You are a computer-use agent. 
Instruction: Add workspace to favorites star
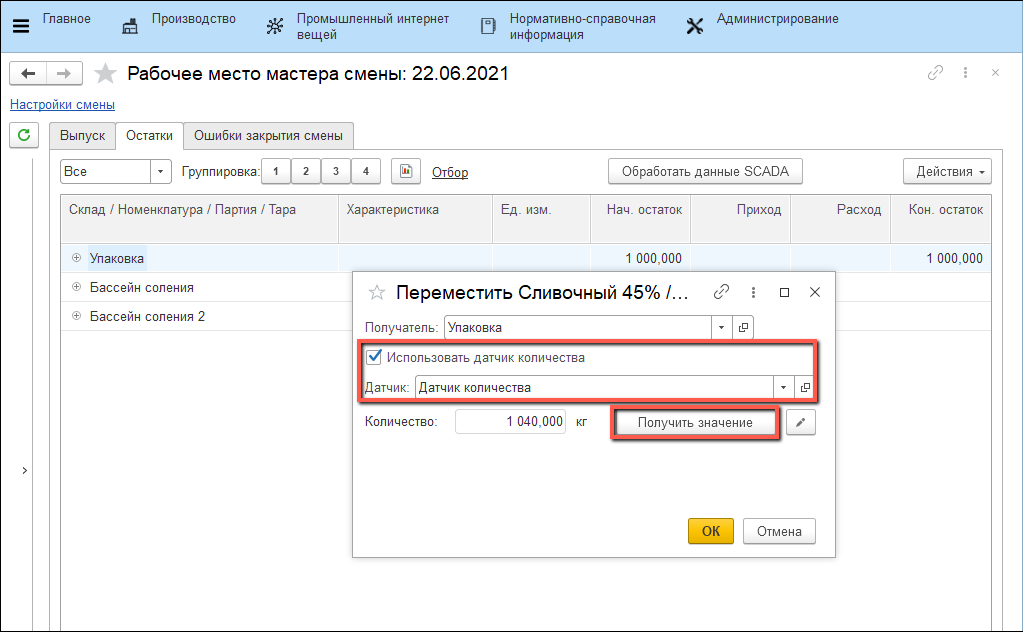[x=105, y=74]
